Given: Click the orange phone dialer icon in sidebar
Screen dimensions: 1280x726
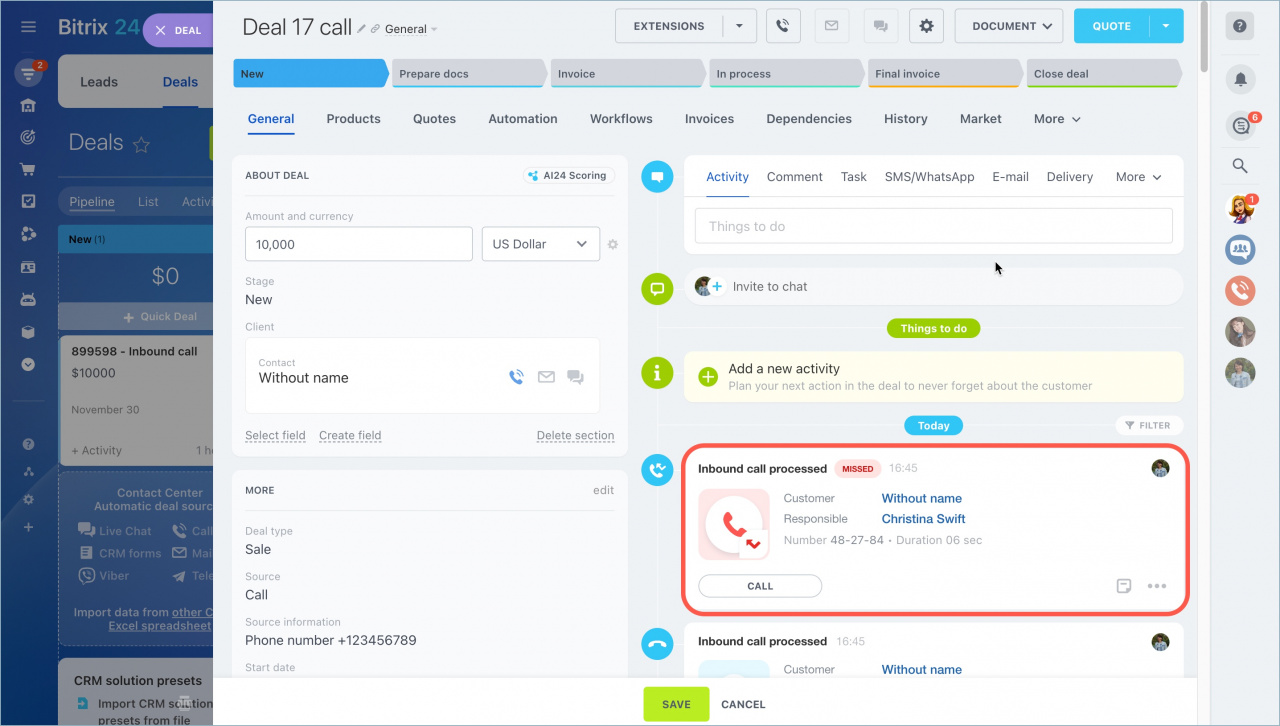Looking at the screenshot, I should point(1240,290).
